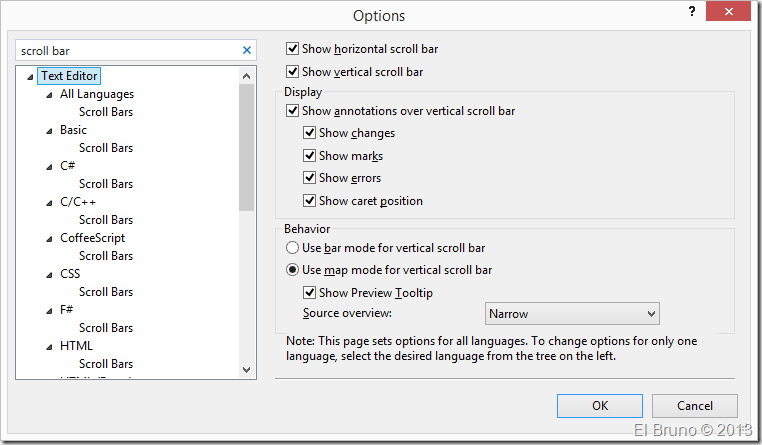Select Scroll Bars under All Languages
Screen dimensions: 762x445
click(x=106, y=112)
